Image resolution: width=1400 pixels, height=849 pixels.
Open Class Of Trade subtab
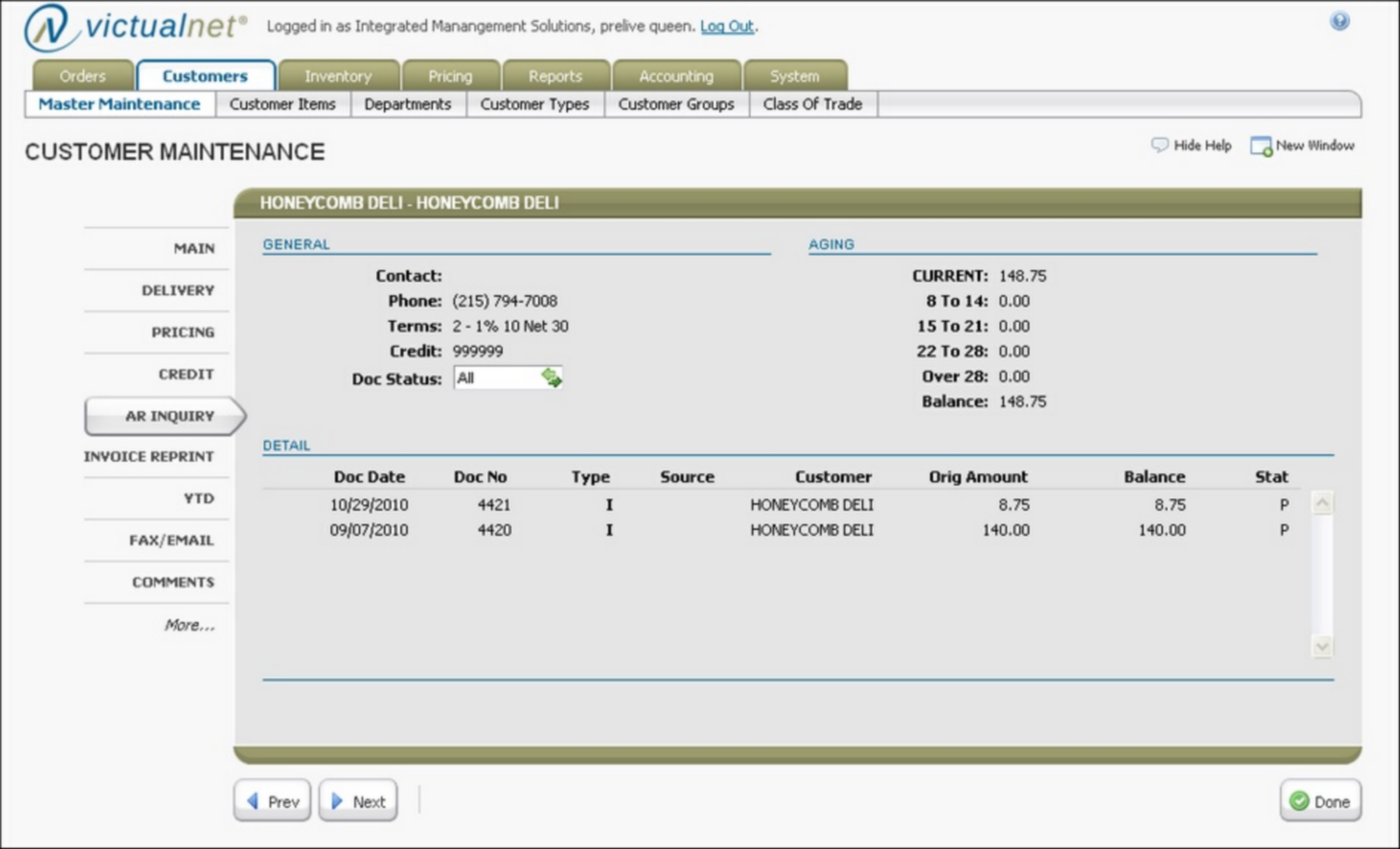(x=813, y=104)
